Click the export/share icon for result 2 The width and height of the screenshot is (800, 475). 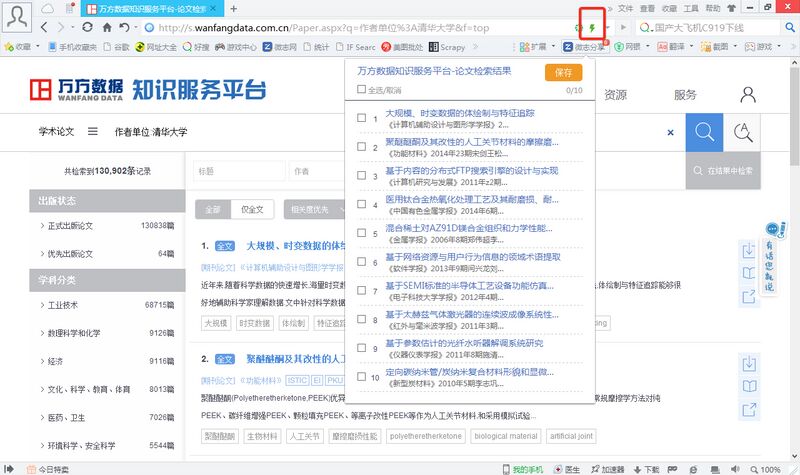pos(749,409)
